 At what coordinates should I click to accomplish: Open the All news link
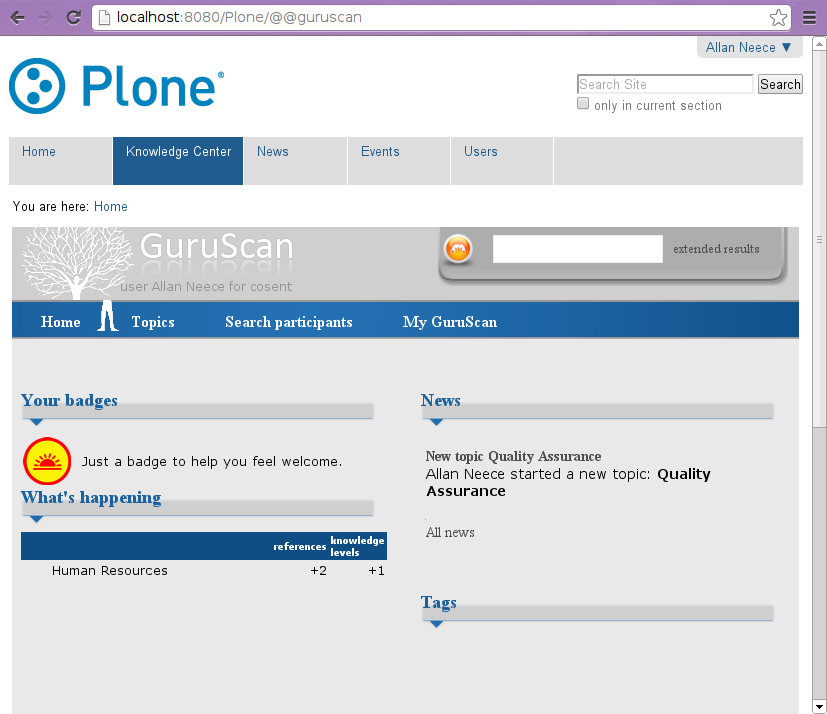click(x=450, y=532)
